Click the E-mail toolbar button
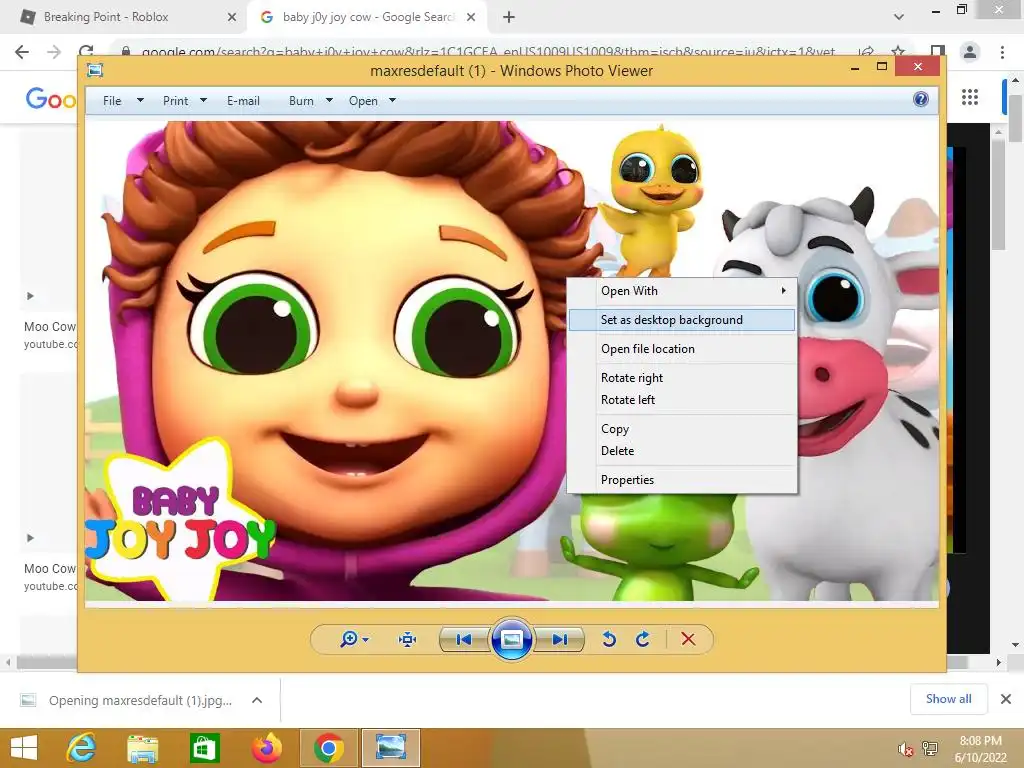 [244, 101]
